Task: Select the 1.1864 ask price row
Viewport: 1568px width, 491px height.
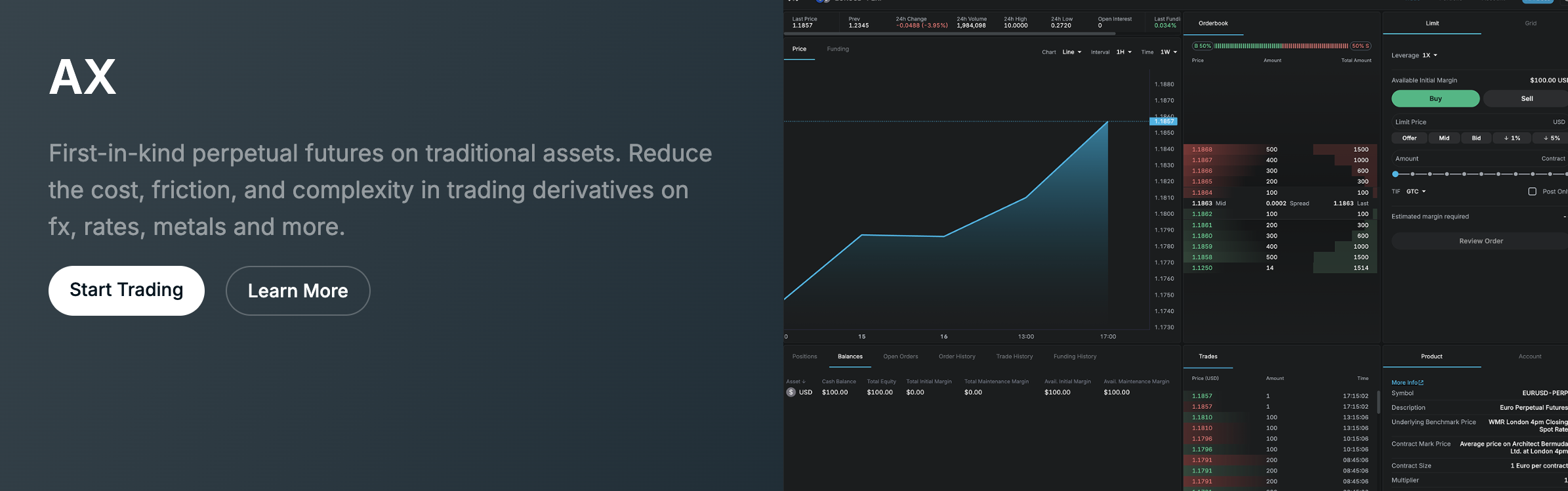Action: pyautogui.click(x=1280, y=192)
